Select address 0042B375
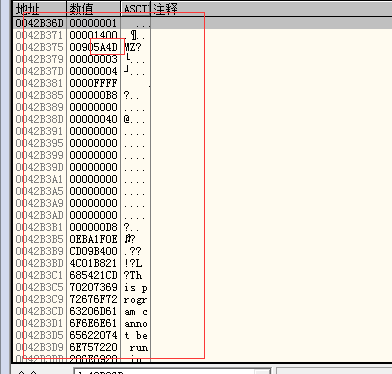This screenshot has height=374, width=392. [39, 47]
